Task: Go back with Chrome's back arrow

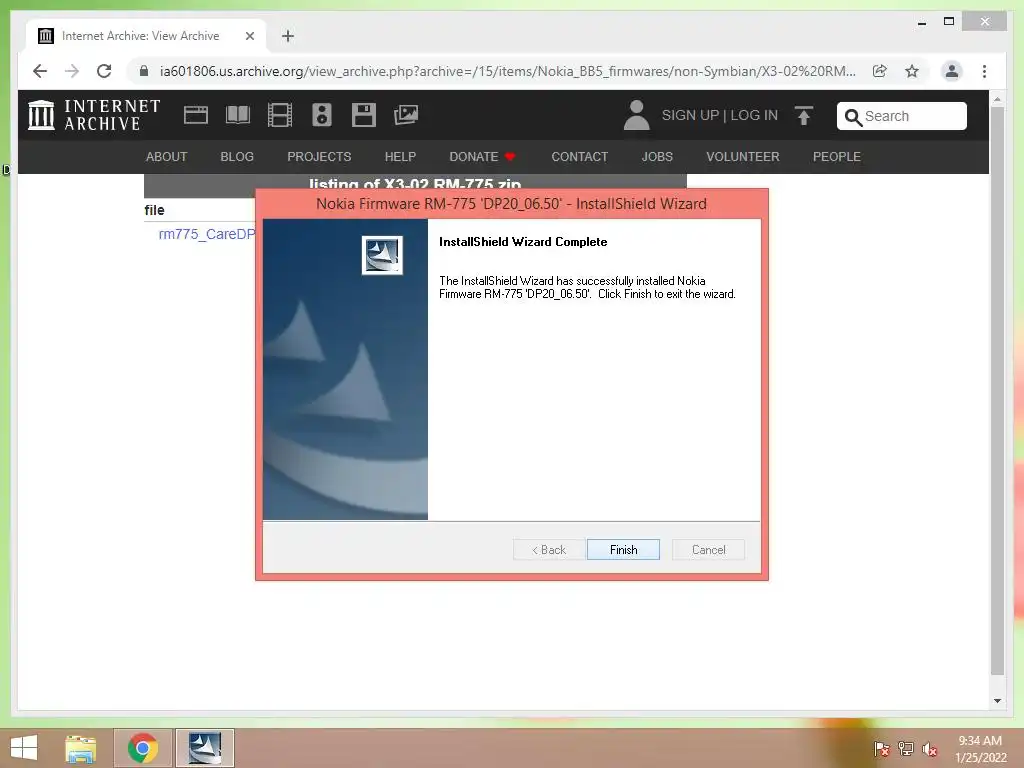Action: pos(40,71)
